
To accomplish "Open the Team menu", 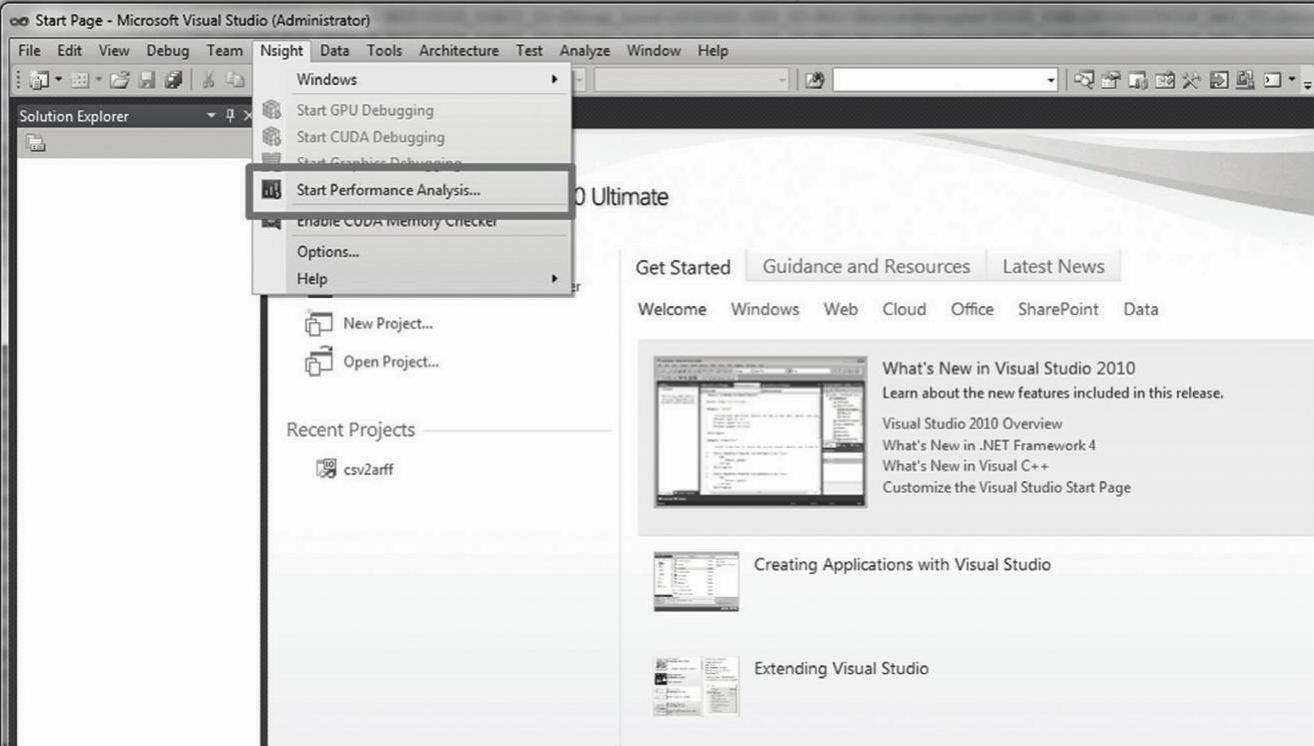I will click(x=224, y=51).
